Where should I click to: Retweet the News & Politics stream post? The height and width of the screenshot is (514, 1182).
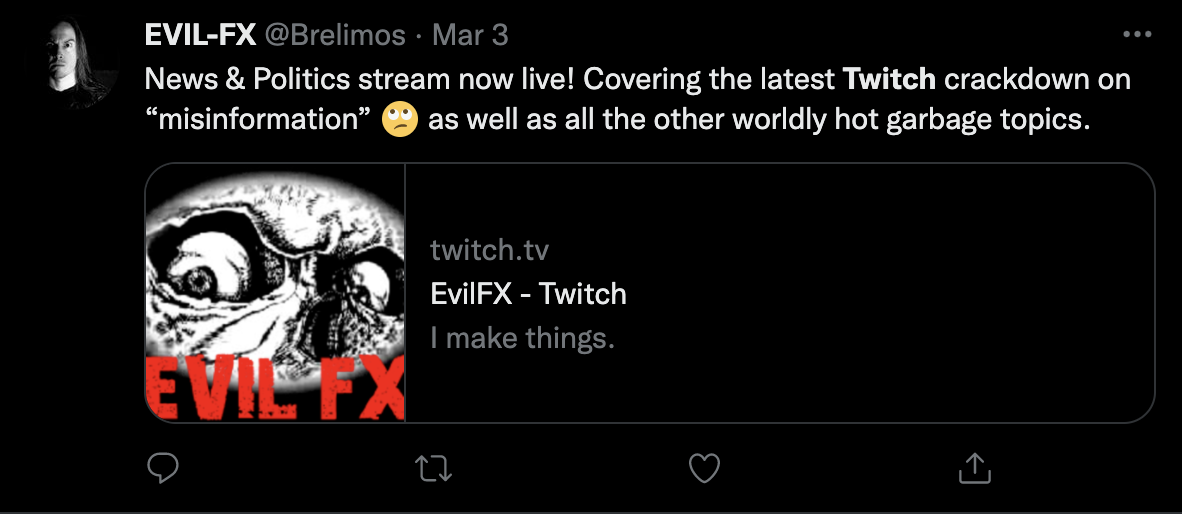[x=433, y=467]
